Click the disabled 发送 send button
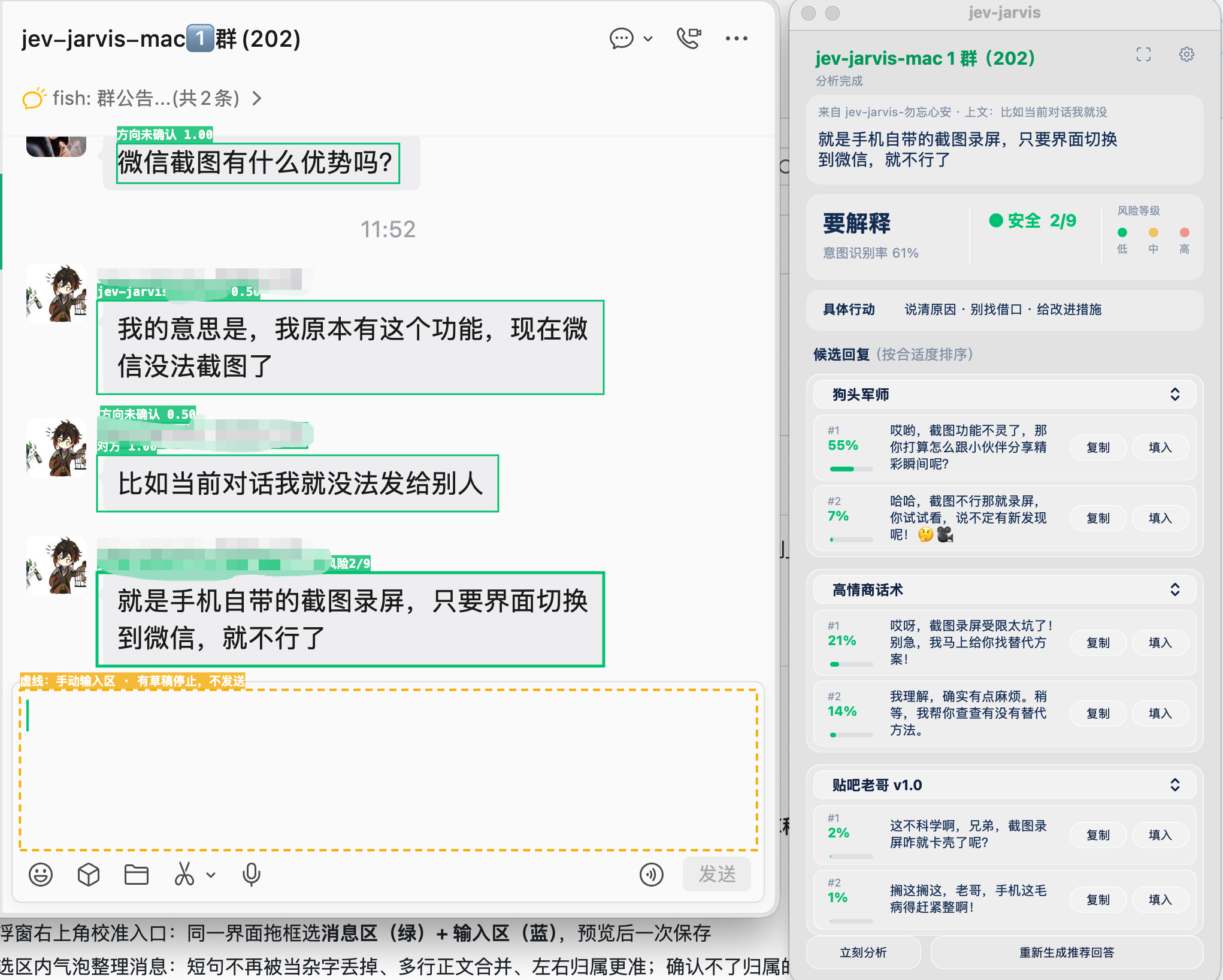 (x=717, y=875)
